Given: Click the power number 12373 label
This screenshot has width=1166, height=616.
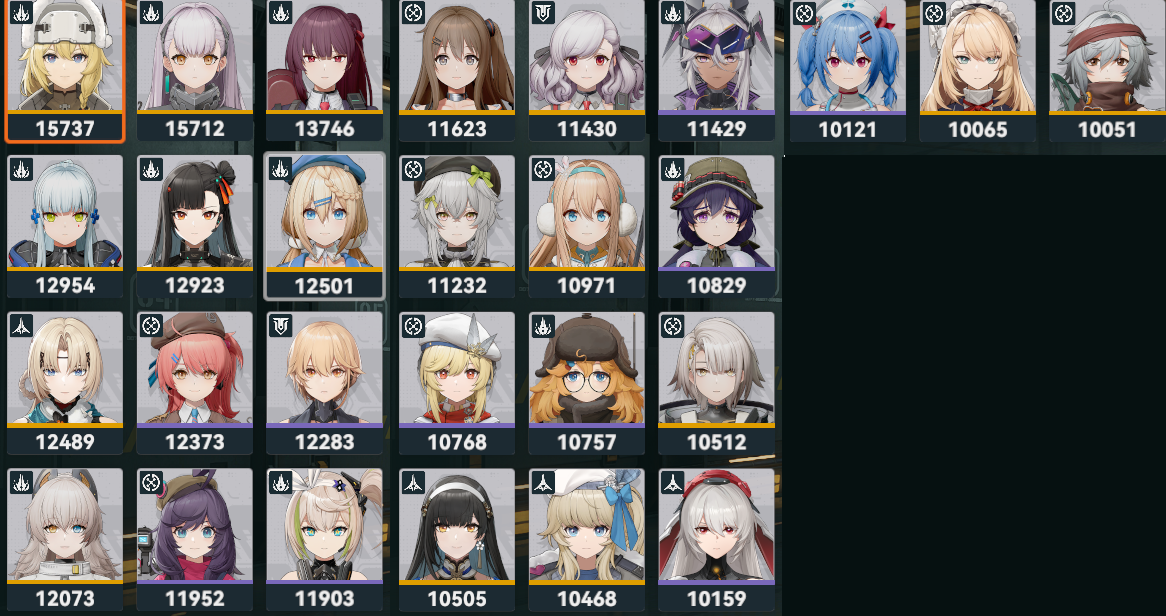Looking at the screenshot, I should click(195, 442).
